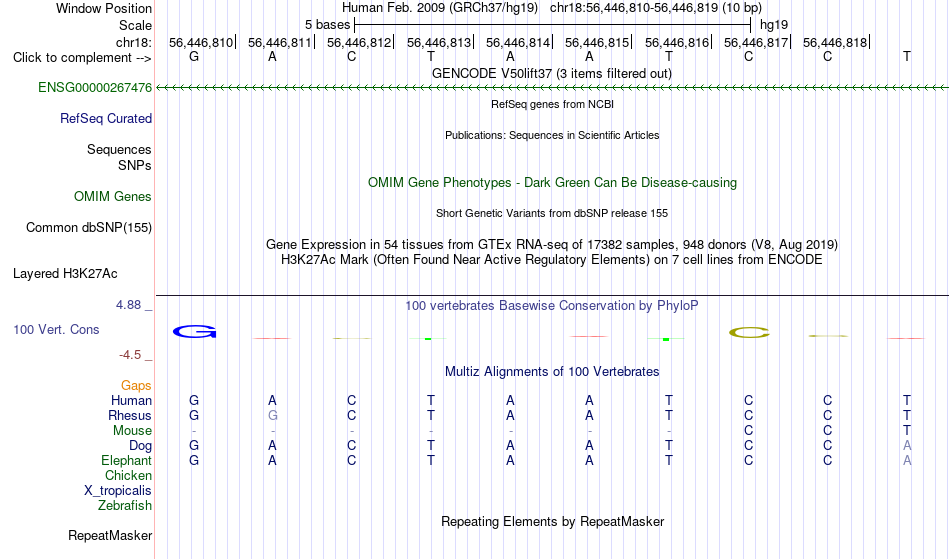Viewport: 950px width, 559px height.
Task: Click the -4.5 PhyloP minimum value
Action: (130, 355)
